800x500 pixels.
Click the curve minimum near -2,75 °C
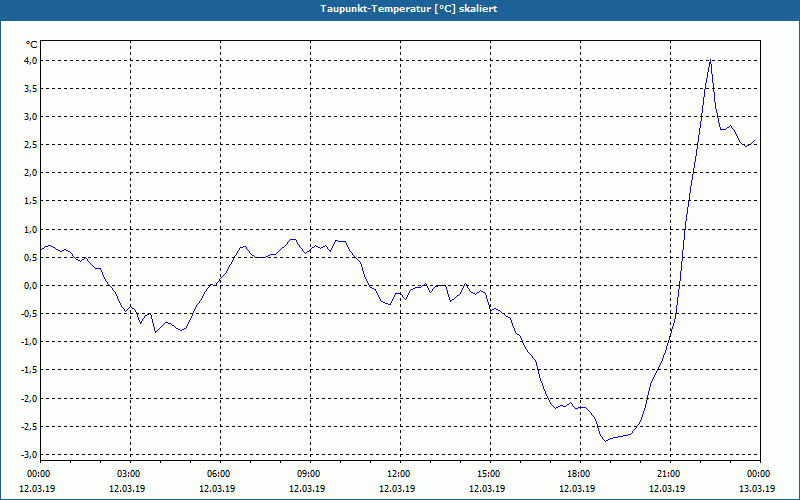click(606, 441)
